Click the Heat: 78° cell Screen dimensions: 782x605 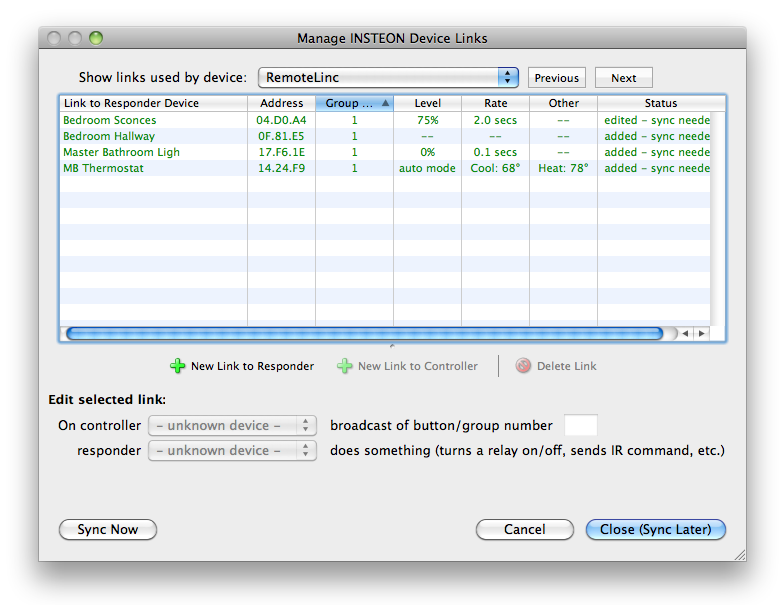(563, 168)
